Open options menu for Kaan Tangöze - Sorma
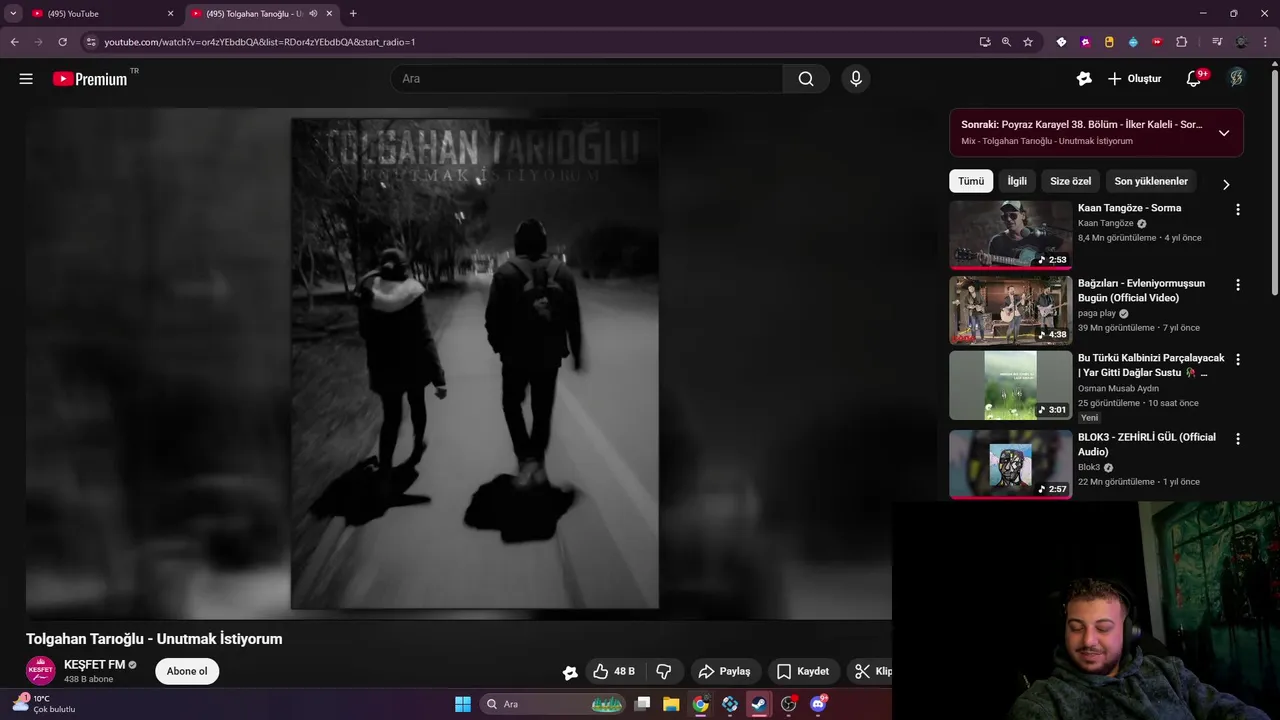This screenshot has width=1280, height=720. tap(1238, 210)
